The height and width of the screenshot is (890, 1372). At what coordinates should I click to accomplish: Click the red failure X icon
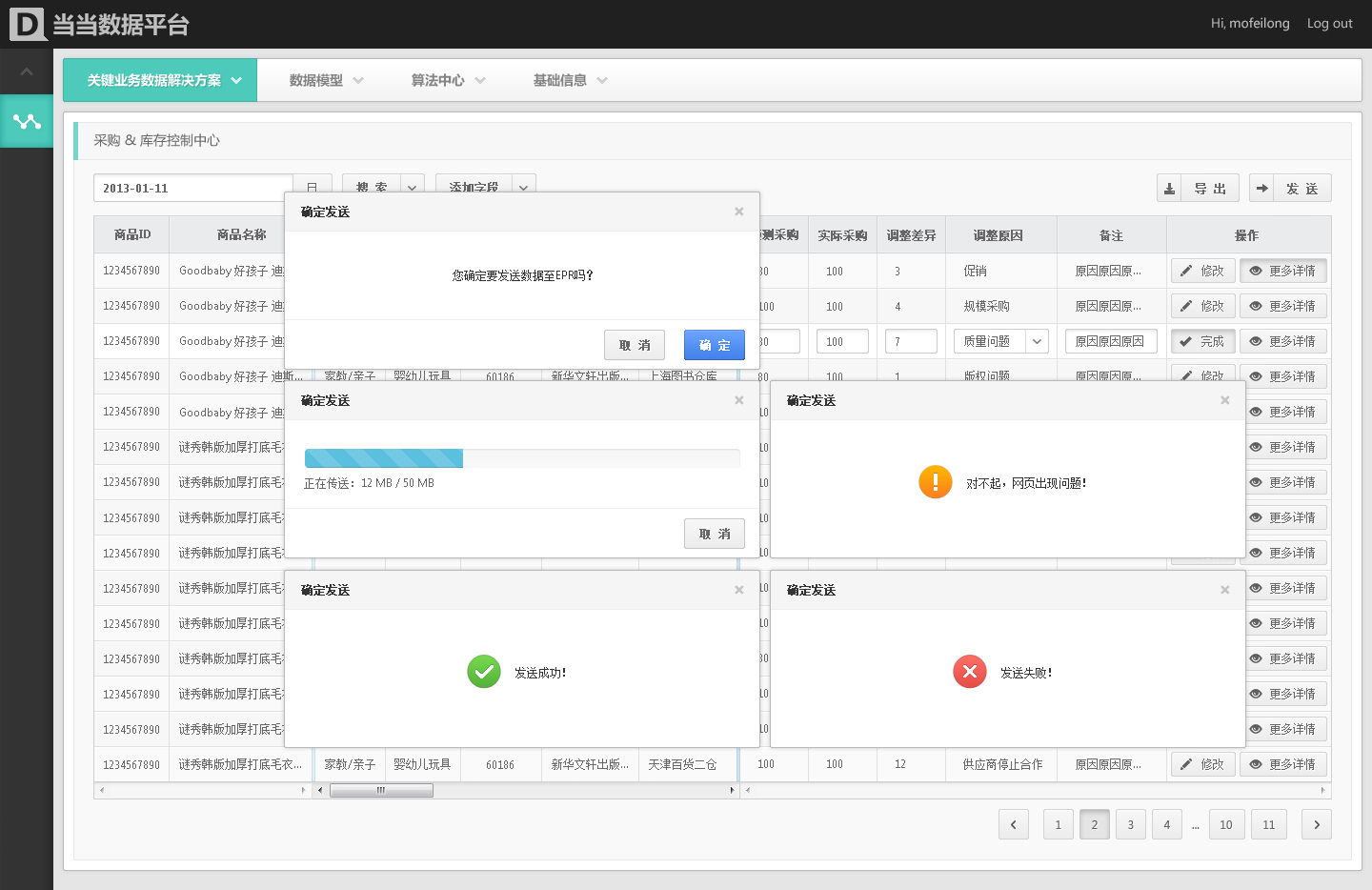[970, 672]
